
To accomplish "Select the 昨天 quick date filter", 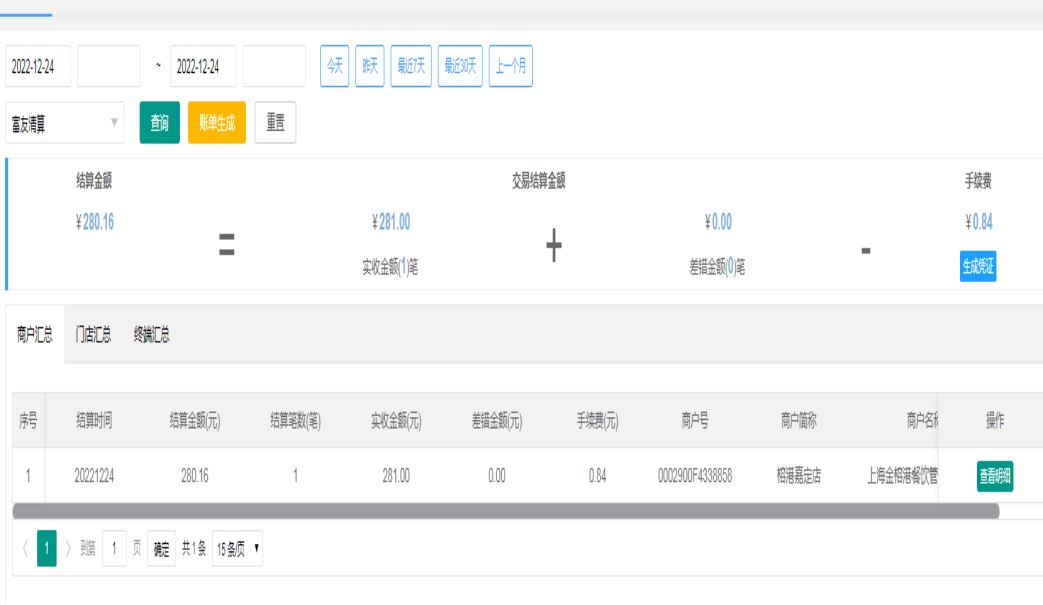I will point(370,67).
